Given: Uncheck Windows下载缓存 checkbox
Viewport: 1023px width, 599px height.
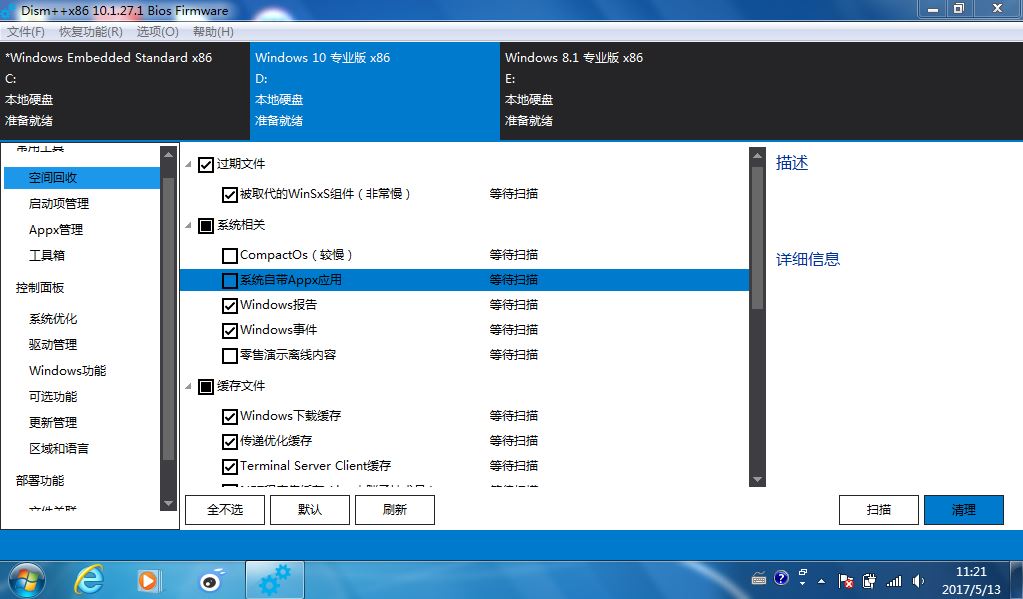Looking at the screenshot, I should pyautogui.click(x=230, y=416).
